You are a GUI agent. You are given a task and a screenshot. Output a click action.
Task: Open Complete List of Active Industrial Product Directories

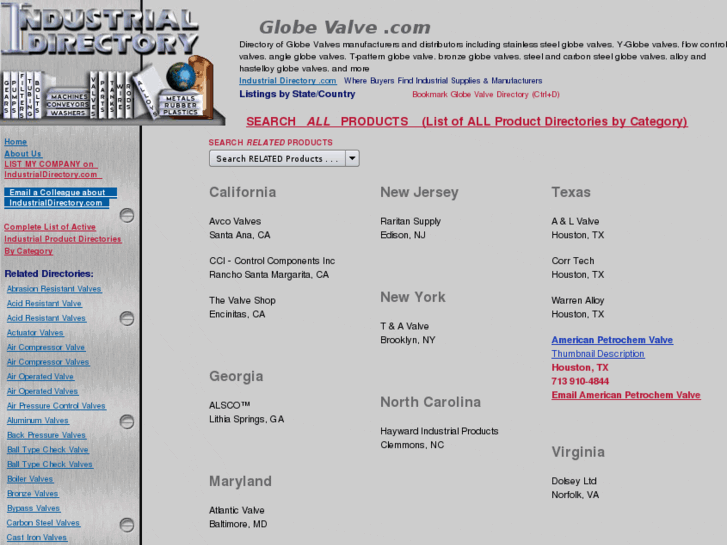63,239
